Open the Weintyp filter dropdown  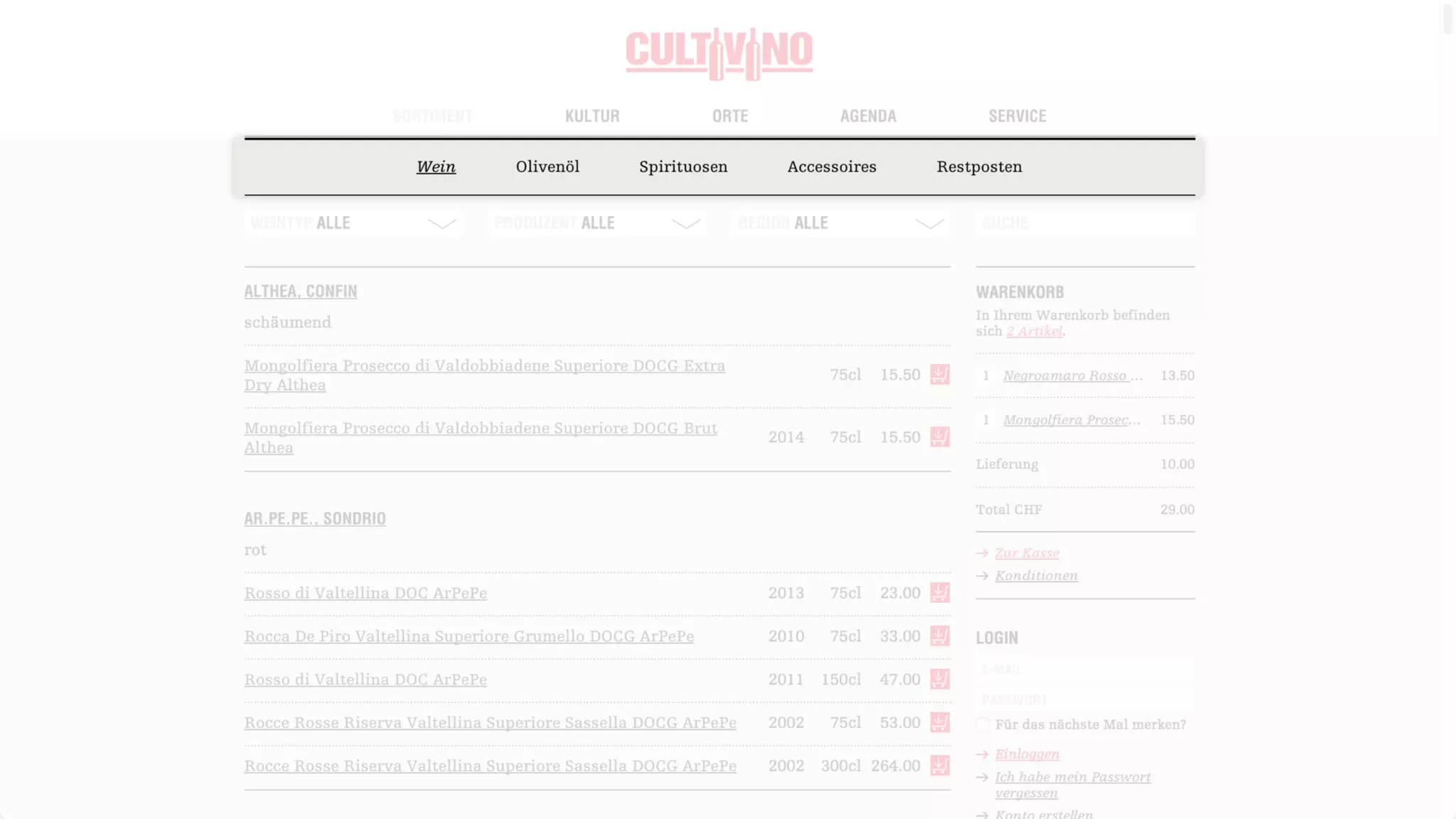[353, 223]
